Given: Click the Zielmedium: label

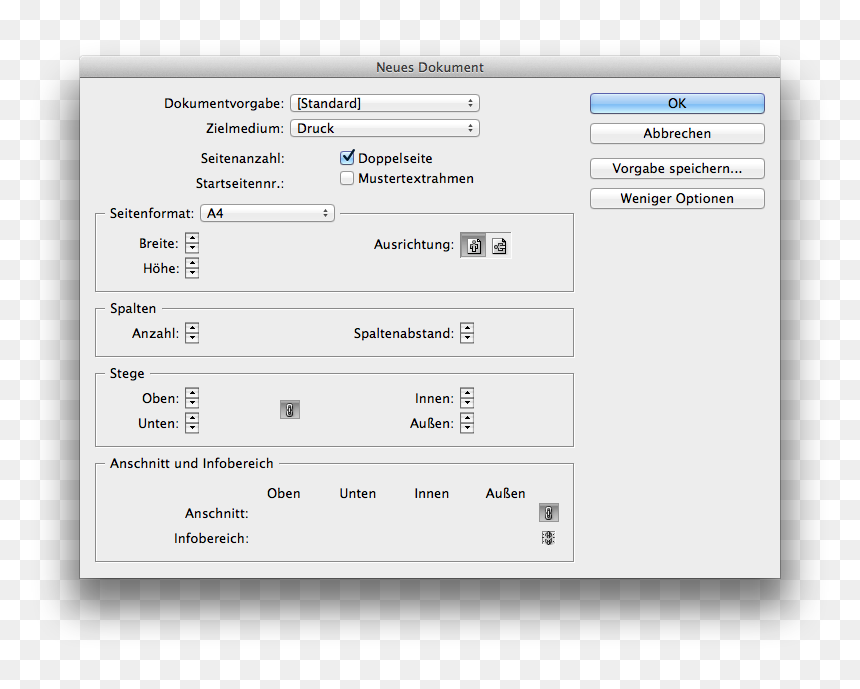Looking at the screenshot, I should pos(245,128).
